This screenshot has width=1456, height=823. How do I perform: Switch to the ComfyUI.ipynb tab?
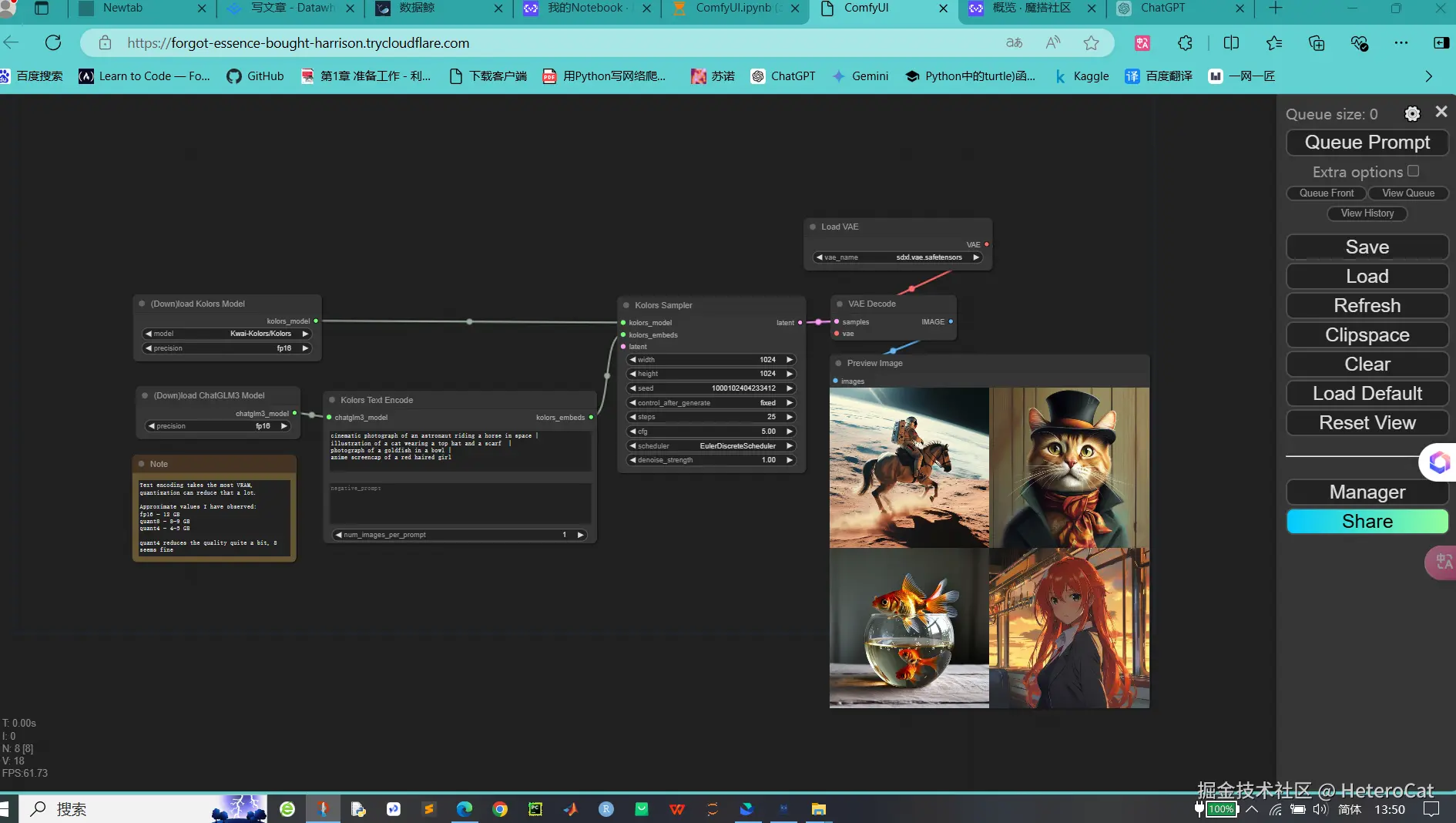pos(733,8)
